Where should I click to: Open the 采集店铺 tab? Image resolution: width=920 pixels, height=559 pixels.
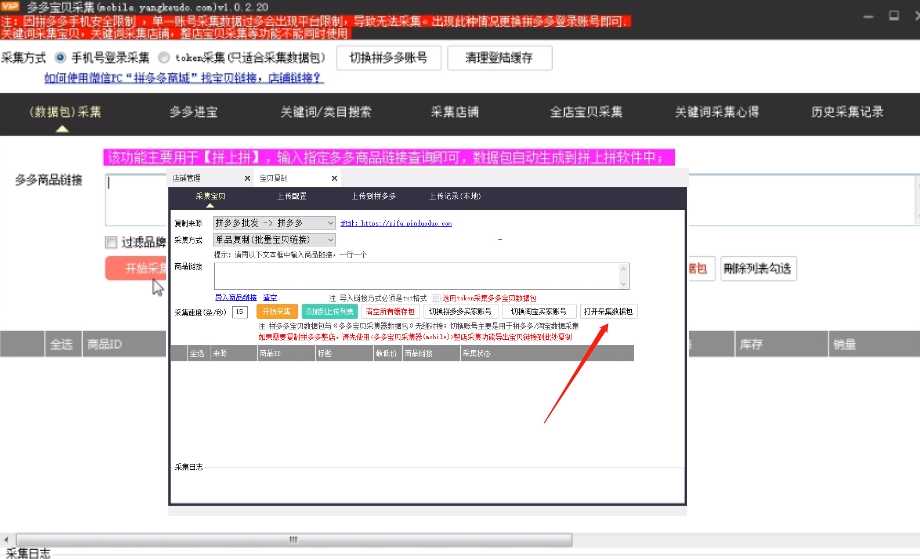455,112
